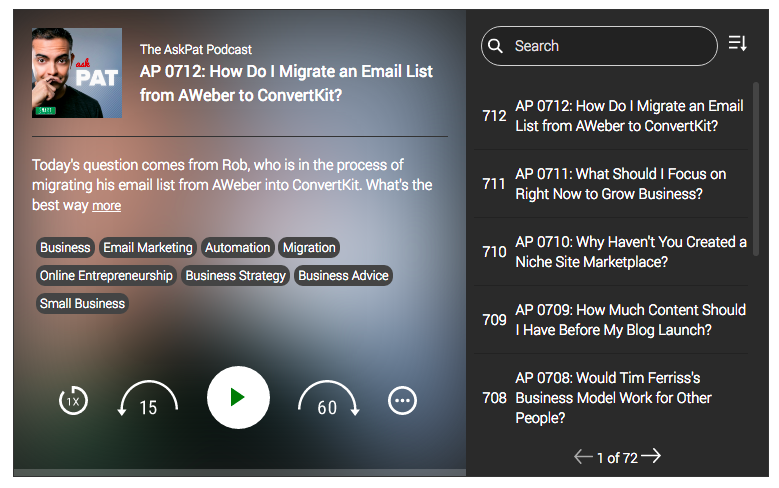Toggle episode sort order icon

pyautogui.click(x=738, y=43)
